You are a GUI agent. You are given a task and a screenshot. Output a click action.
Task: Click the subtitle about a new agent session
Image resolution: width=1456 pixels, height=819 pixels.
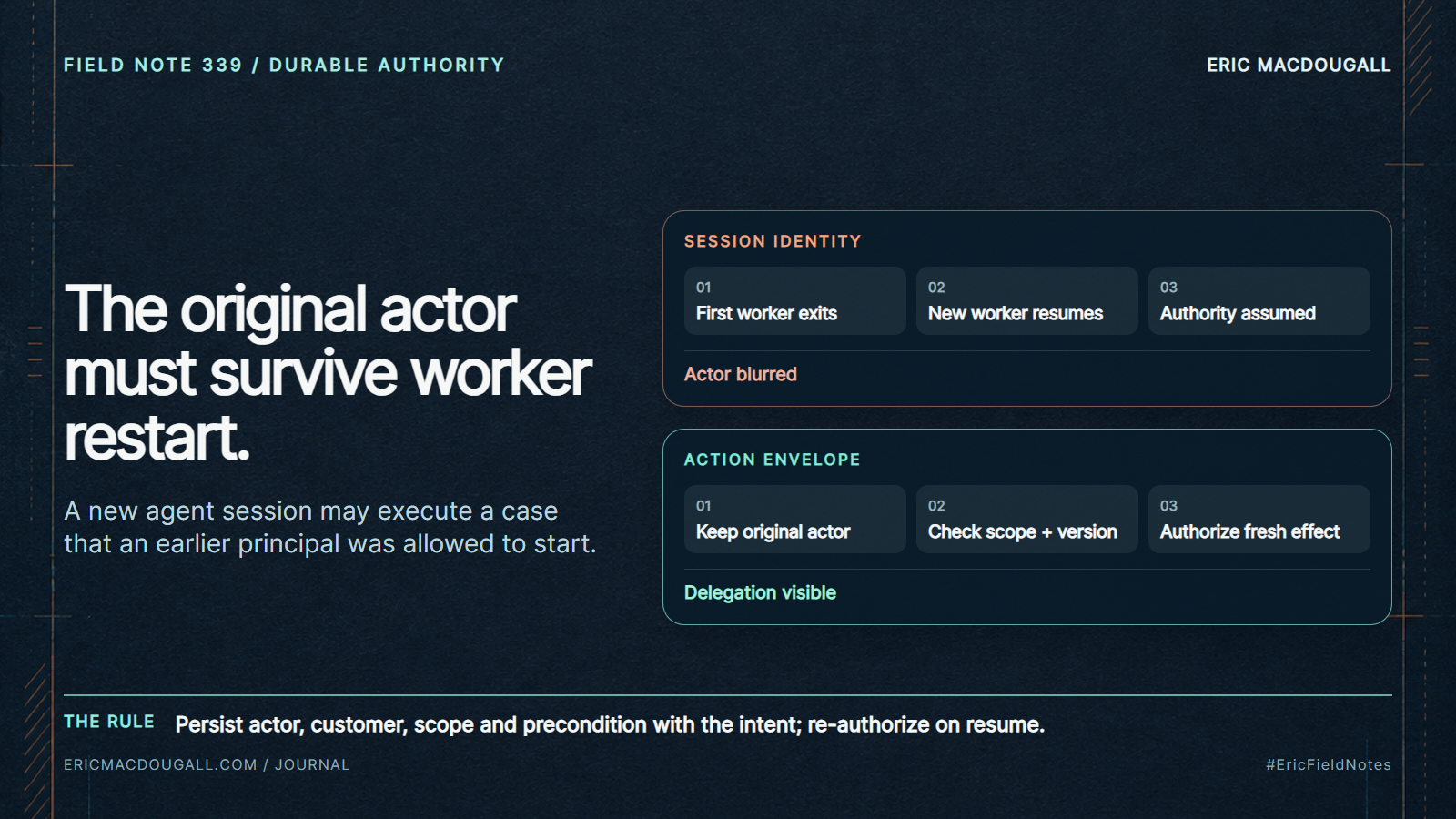point(329,527)
